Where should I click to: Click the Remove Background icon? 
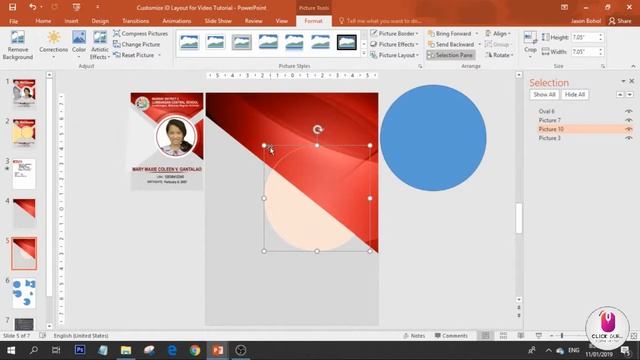click(18, 38)
